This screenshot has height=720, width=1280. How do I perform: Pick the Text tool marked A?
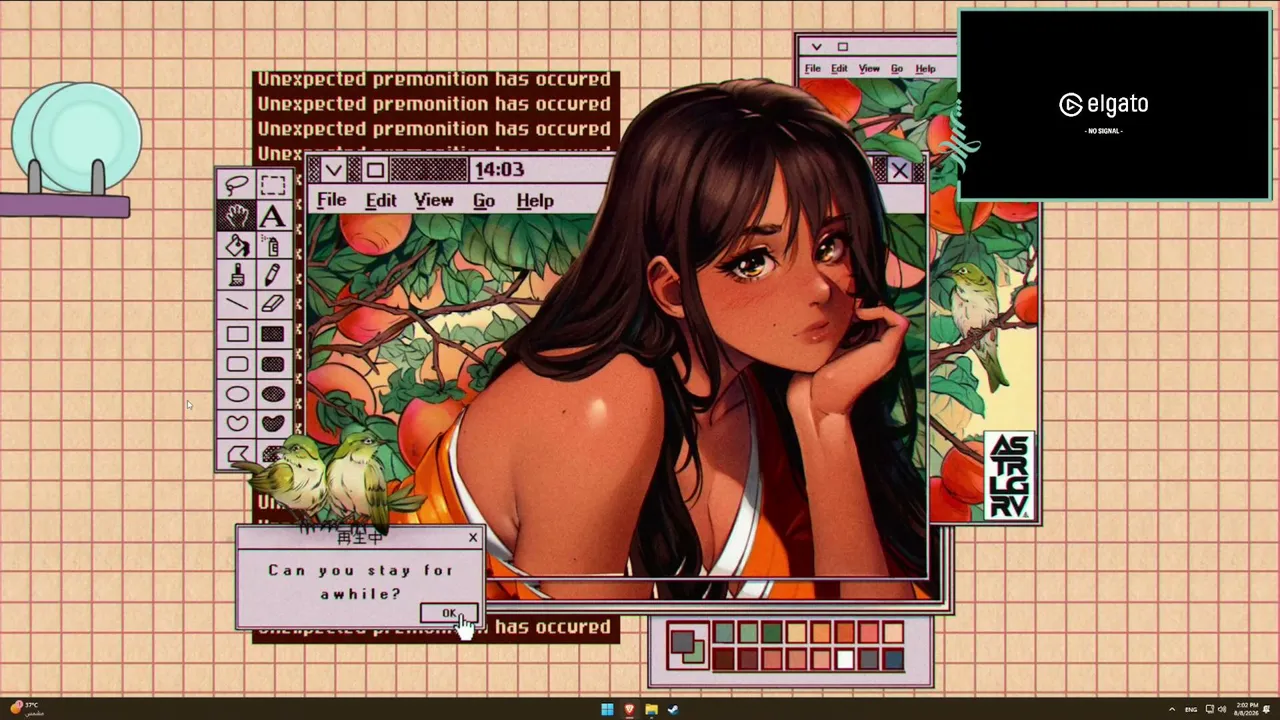[x=272, y=215]
